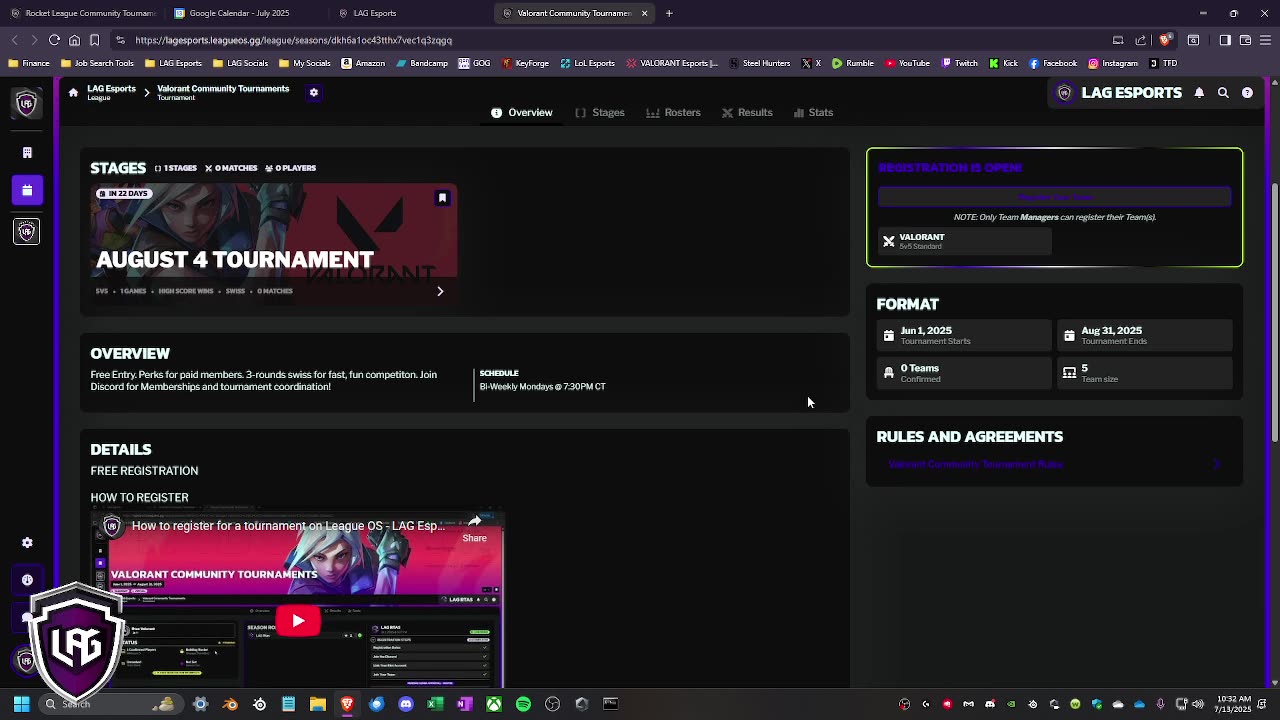
Task: Switch to the Stages tab
Action: click(600, 112)
